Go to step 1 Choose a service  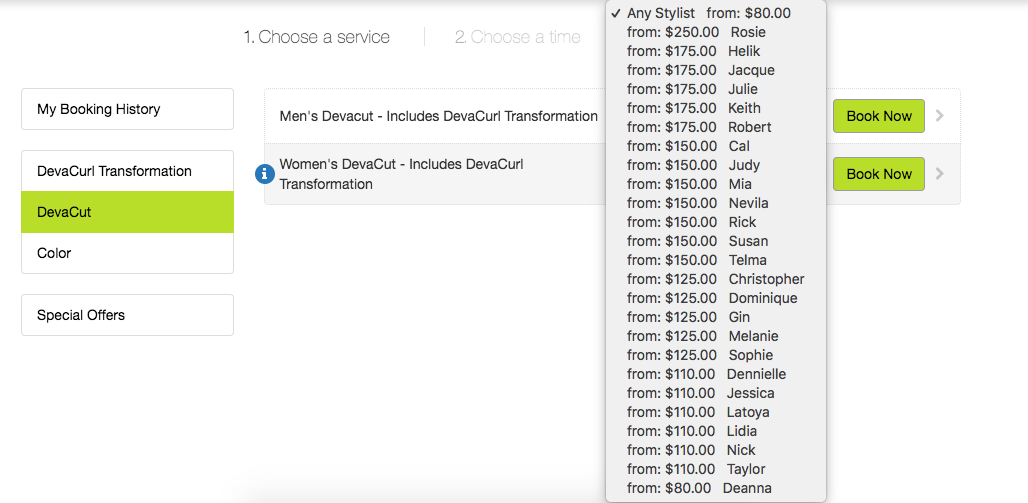pos(317,37)
